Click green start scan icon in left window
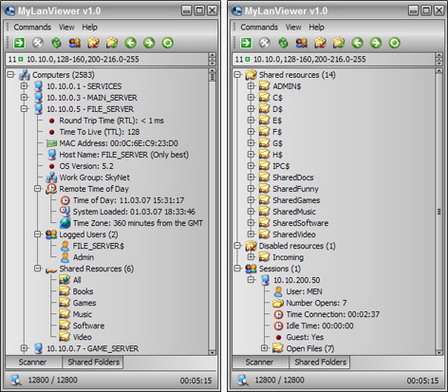Image resolution: width=448 pixels, height=392 pixels. click(x=19, y=43)
